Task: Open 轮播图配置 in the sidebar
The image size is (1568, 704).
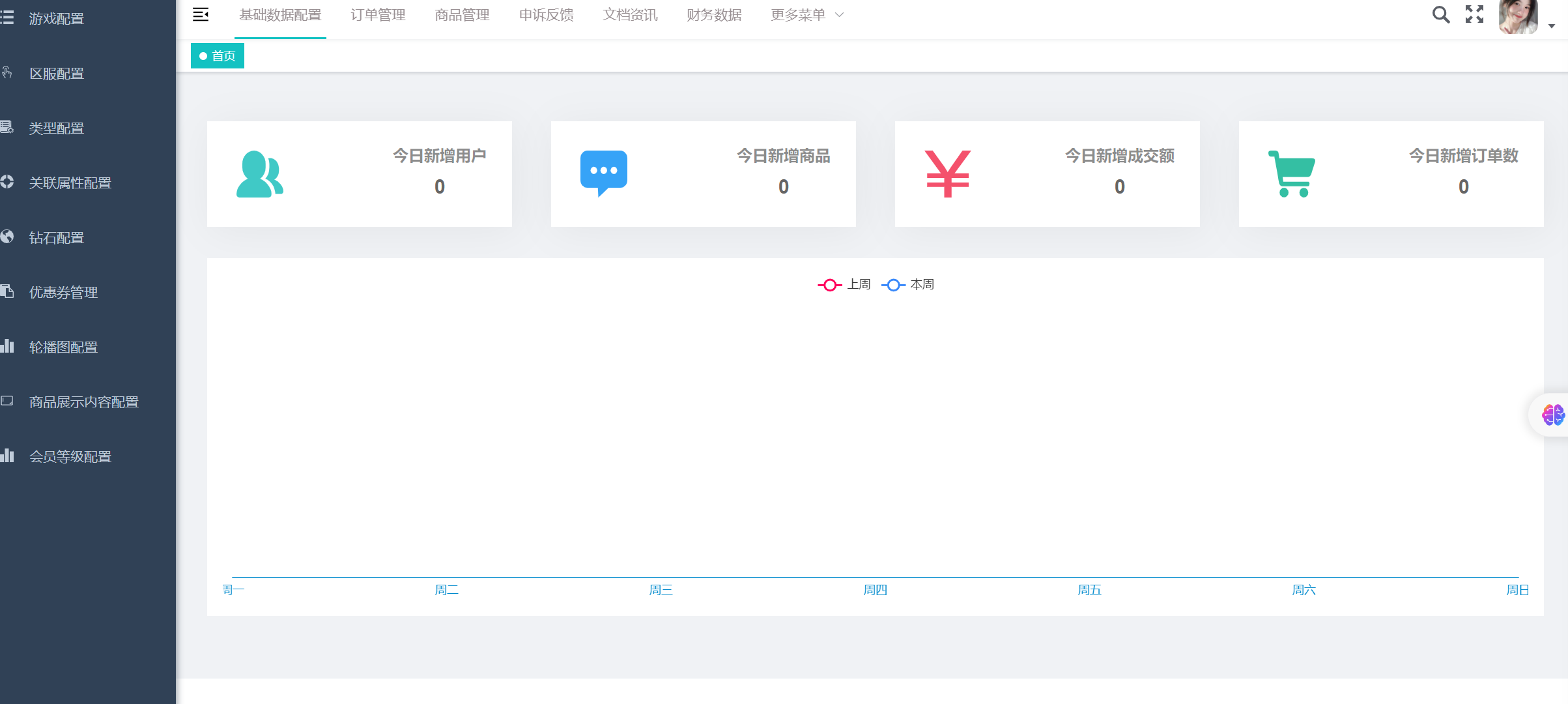Action: click(88, 347)
